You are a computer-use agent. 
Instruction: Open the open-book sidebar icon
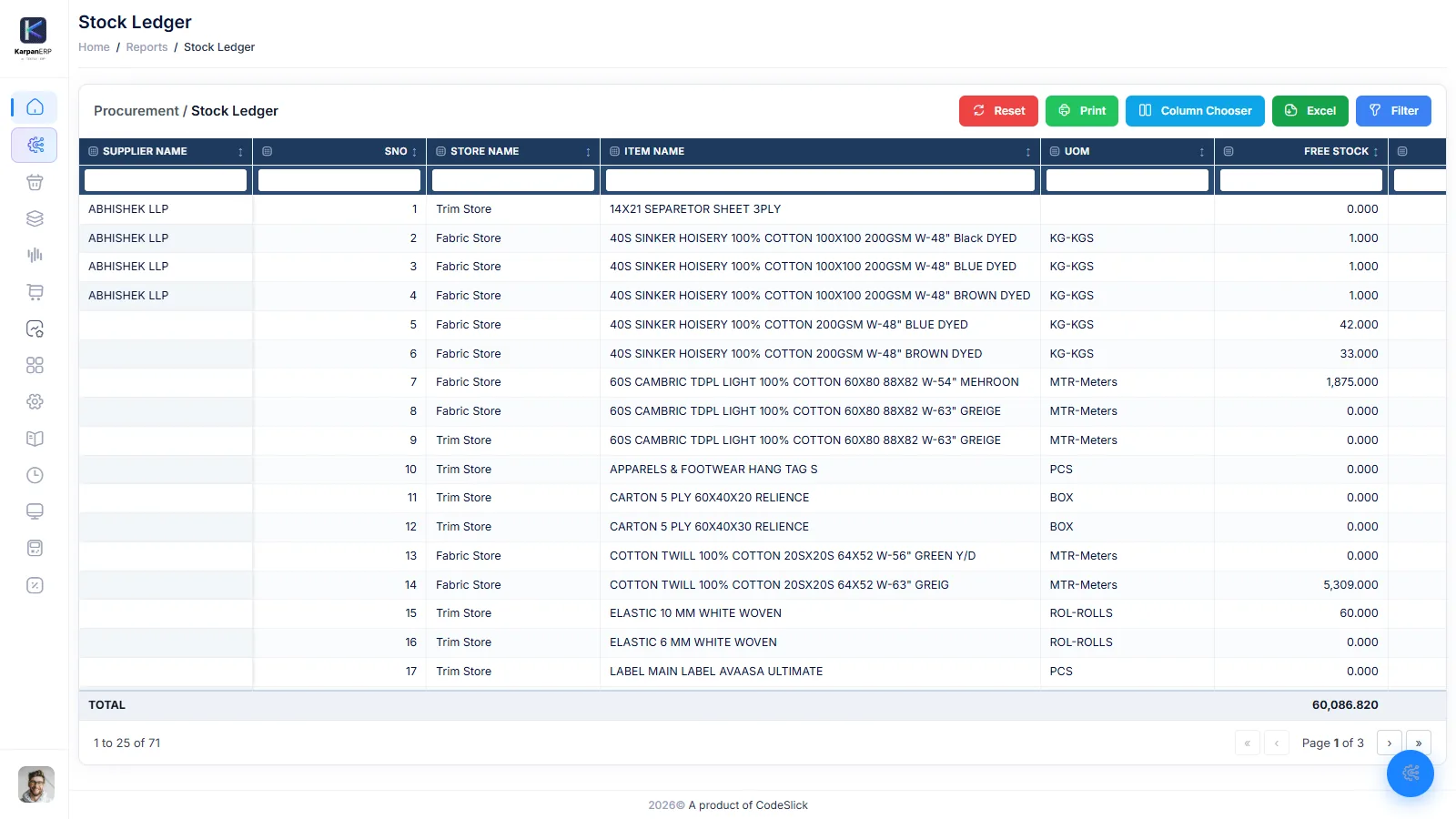35,439
